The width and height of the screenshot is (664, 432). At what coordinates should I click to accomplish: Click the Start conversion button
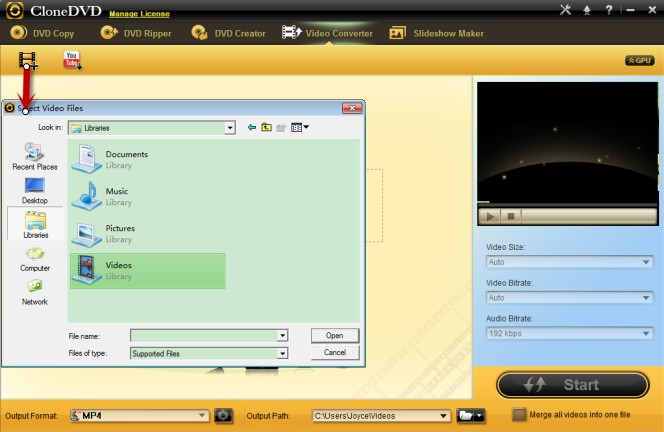coord(573,385)
